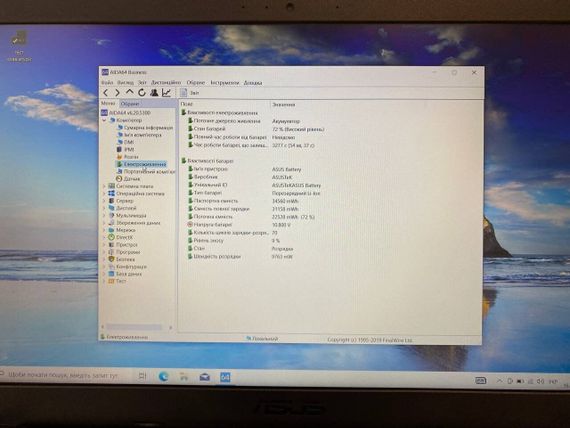
Task: Expand the Операційна система tree node
Action: pos(104,193)
